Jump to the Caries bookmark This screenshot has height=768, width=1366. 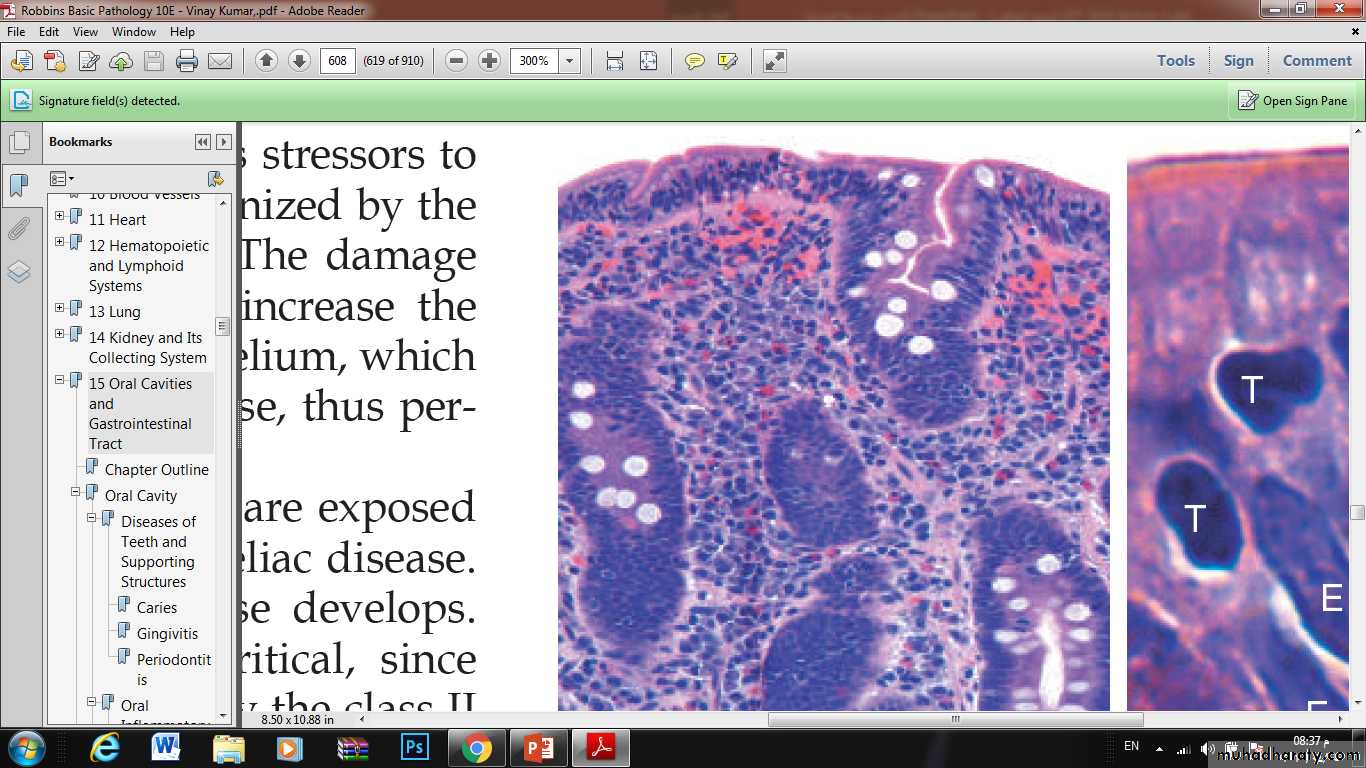coord(156,608)
